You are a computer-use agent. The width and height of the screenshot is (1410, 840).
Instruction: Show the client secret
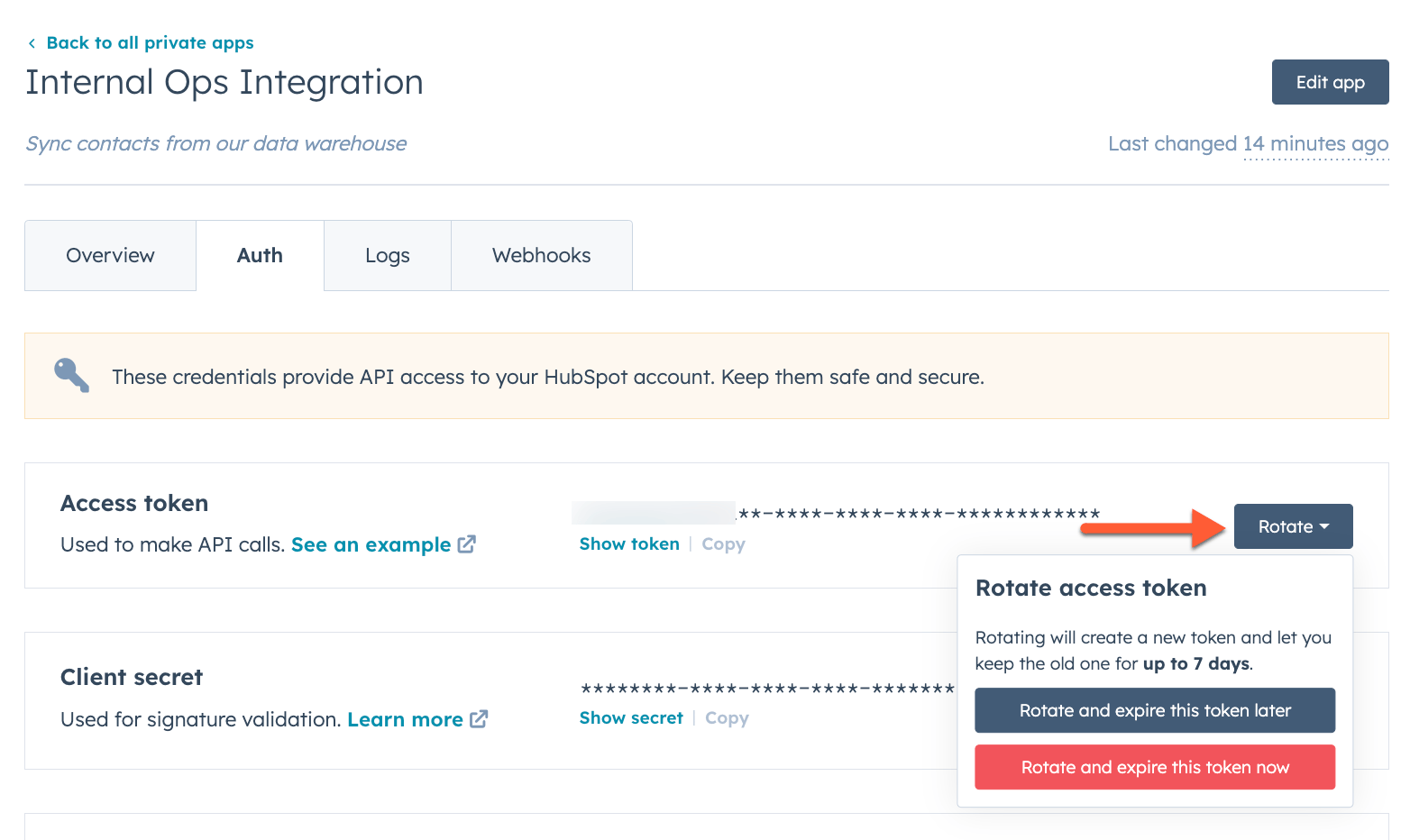631,717
